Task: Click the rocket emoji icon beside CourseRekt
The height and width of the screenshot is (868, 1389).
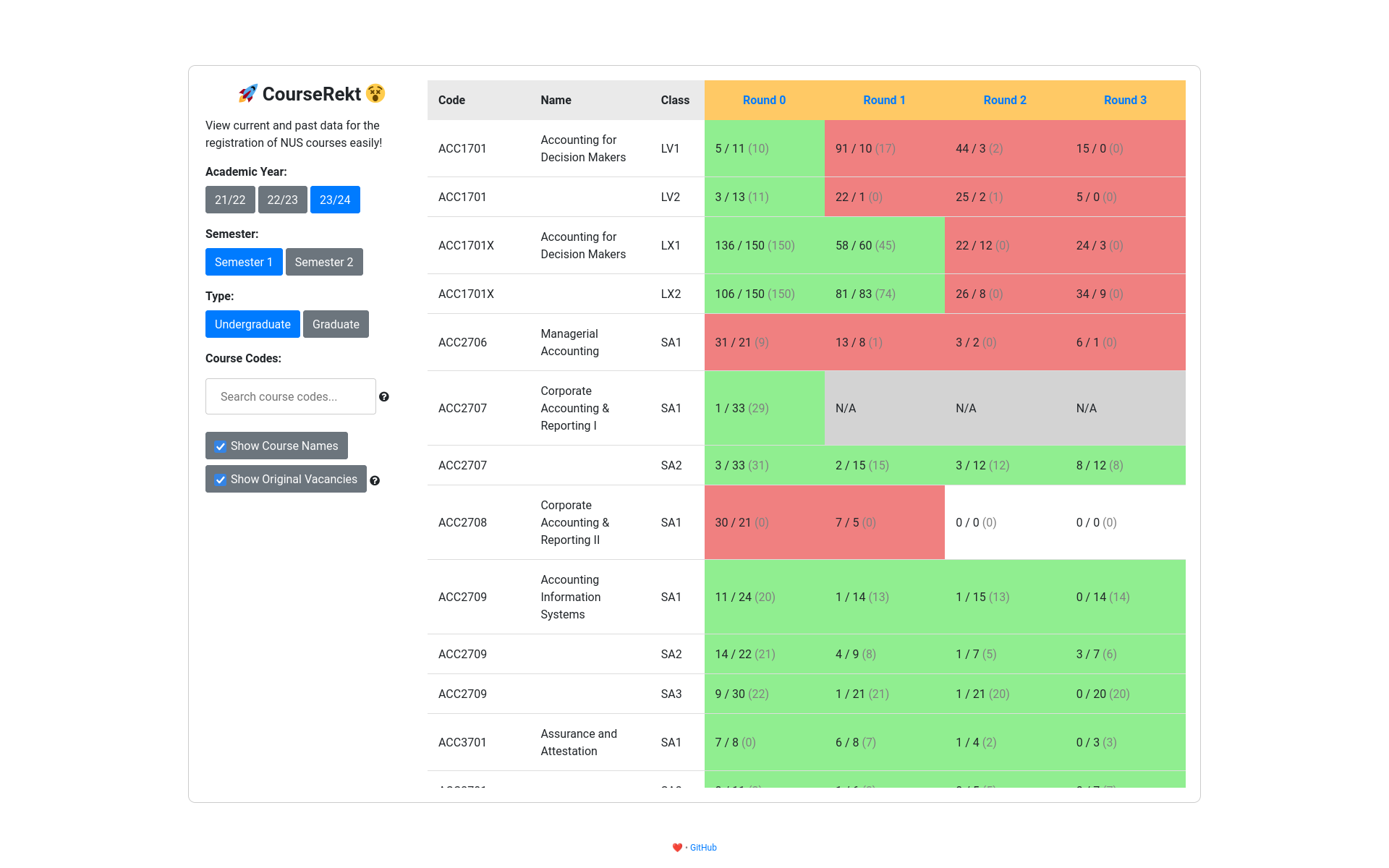Action: [x=247, y=93]
